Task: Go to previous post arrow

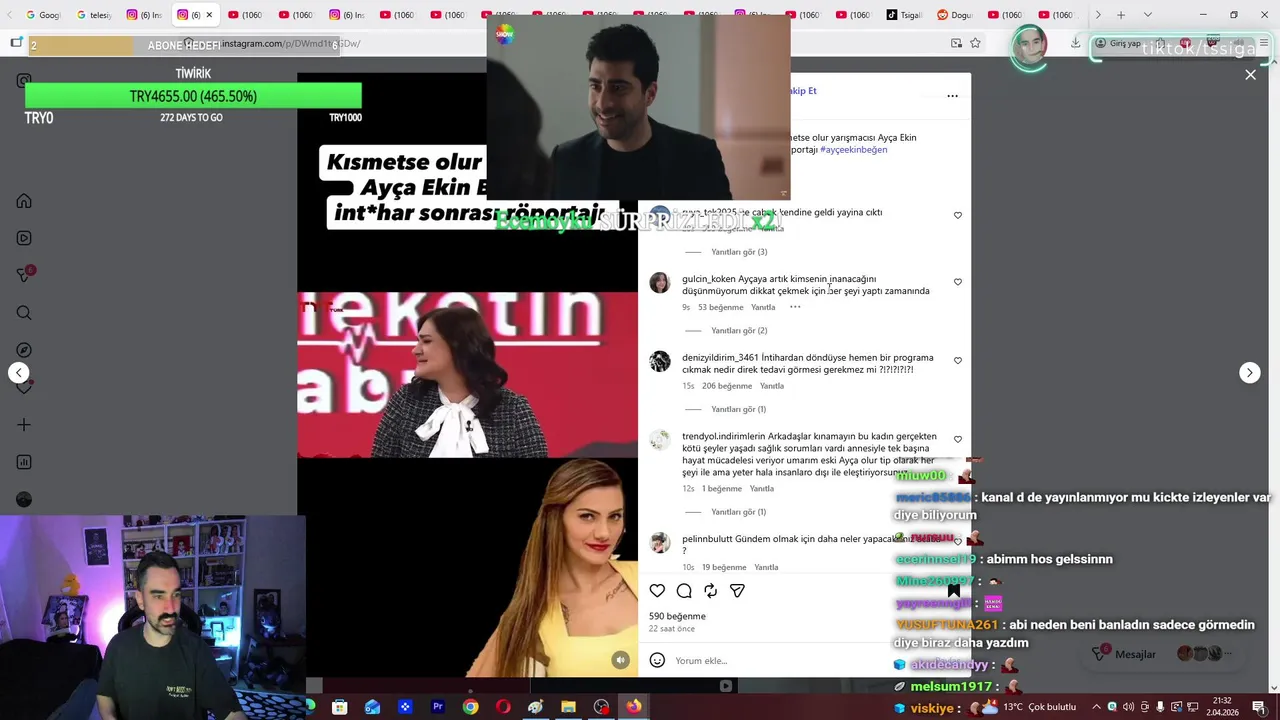Action: [19, 372]
